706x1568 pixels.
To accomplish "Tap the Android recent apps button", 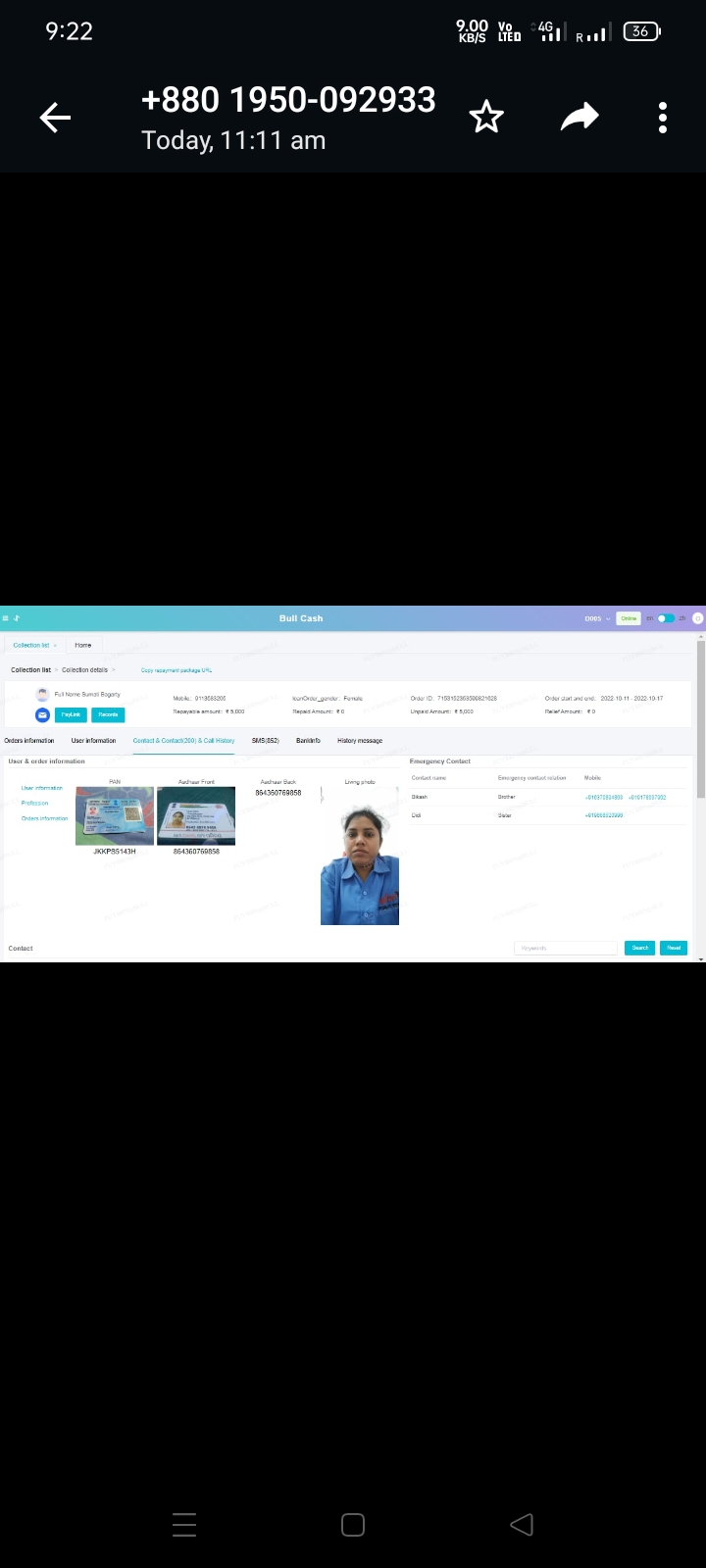I will 184,1524.
